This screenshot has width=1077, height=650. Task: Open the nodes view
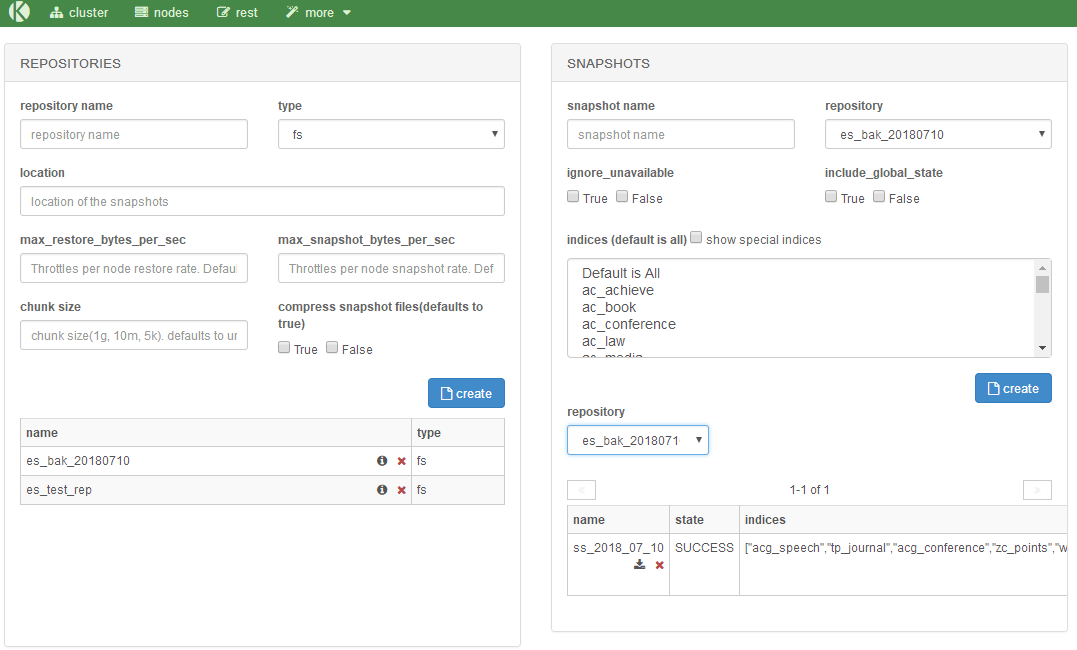click(161, 12)
